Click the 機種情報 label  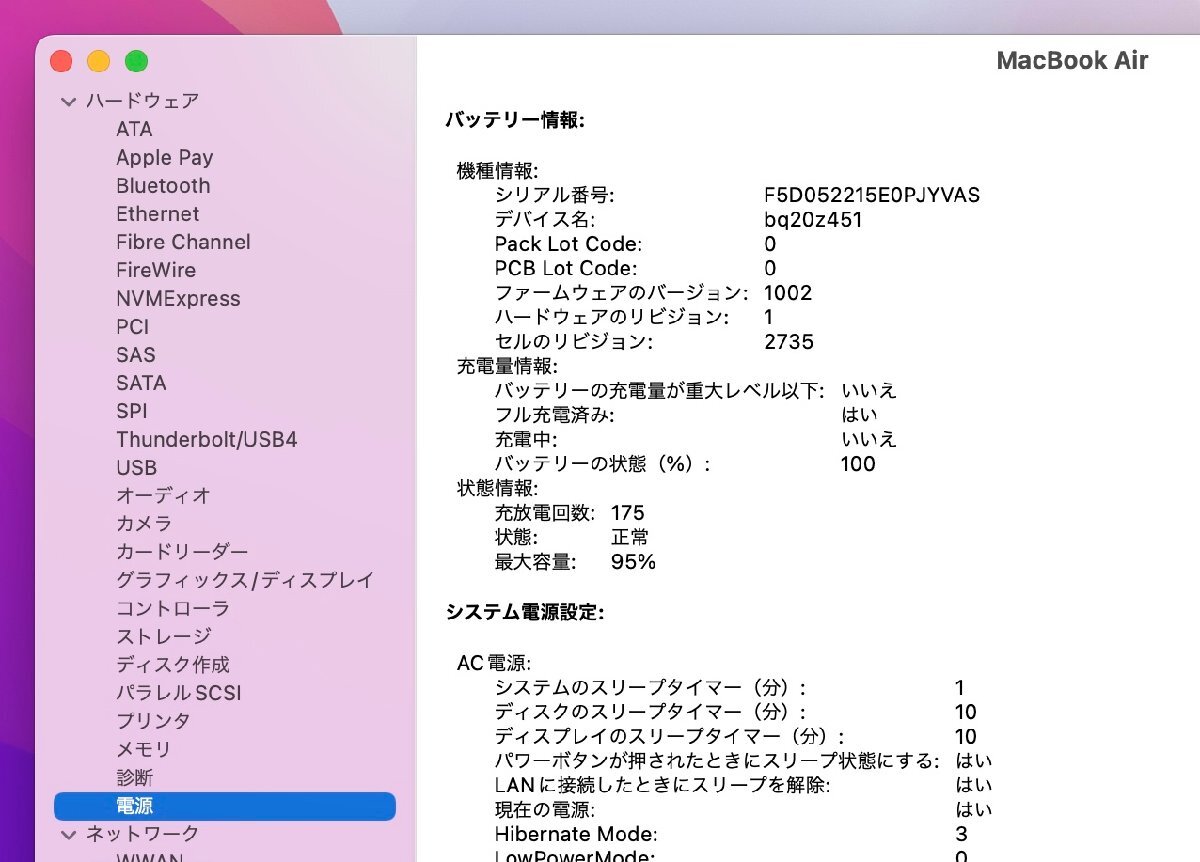pos(497,171)
